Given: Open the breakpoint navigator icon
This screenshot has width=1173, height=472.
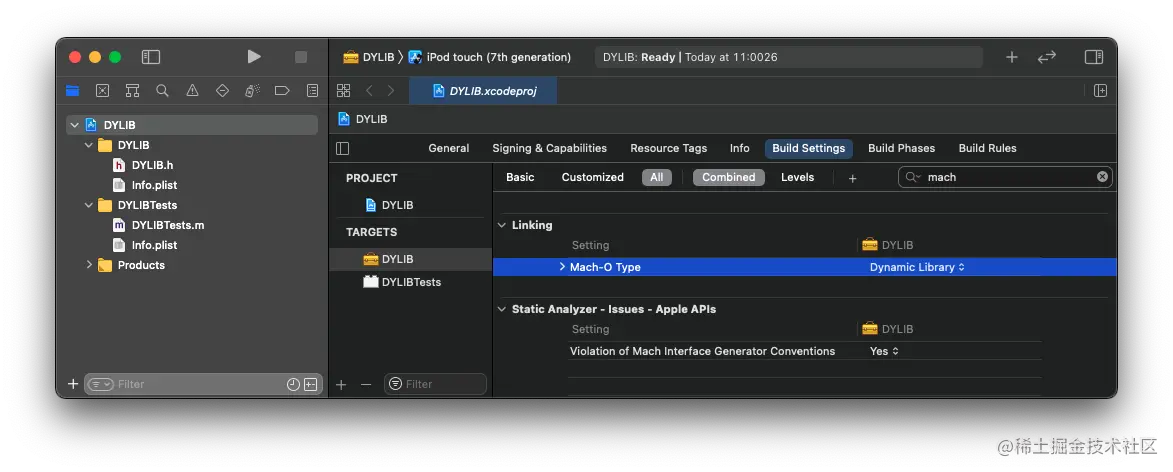Looking at the screenshot, I should click(x=282, y=91).
